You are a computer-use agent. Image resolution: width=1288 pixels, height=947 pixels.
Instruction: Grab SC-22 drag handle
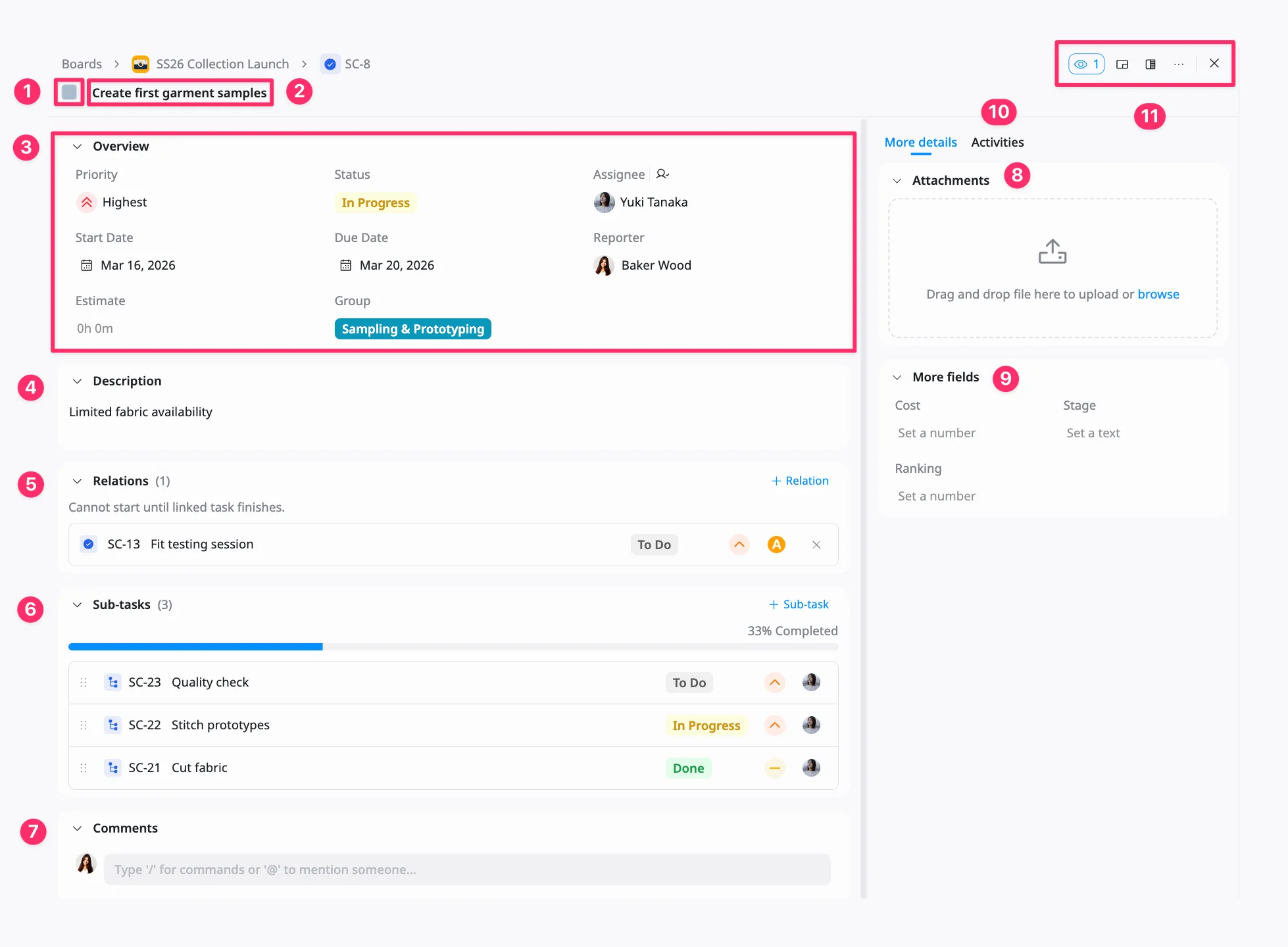point(84,725)
